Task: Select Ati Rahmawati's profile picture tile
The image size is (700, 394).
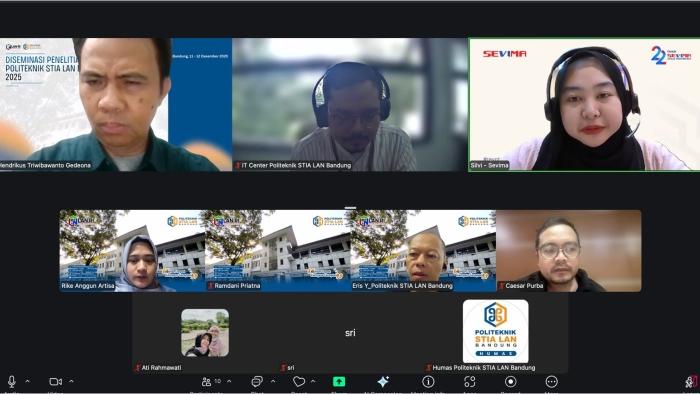Action: pos(205,333)
